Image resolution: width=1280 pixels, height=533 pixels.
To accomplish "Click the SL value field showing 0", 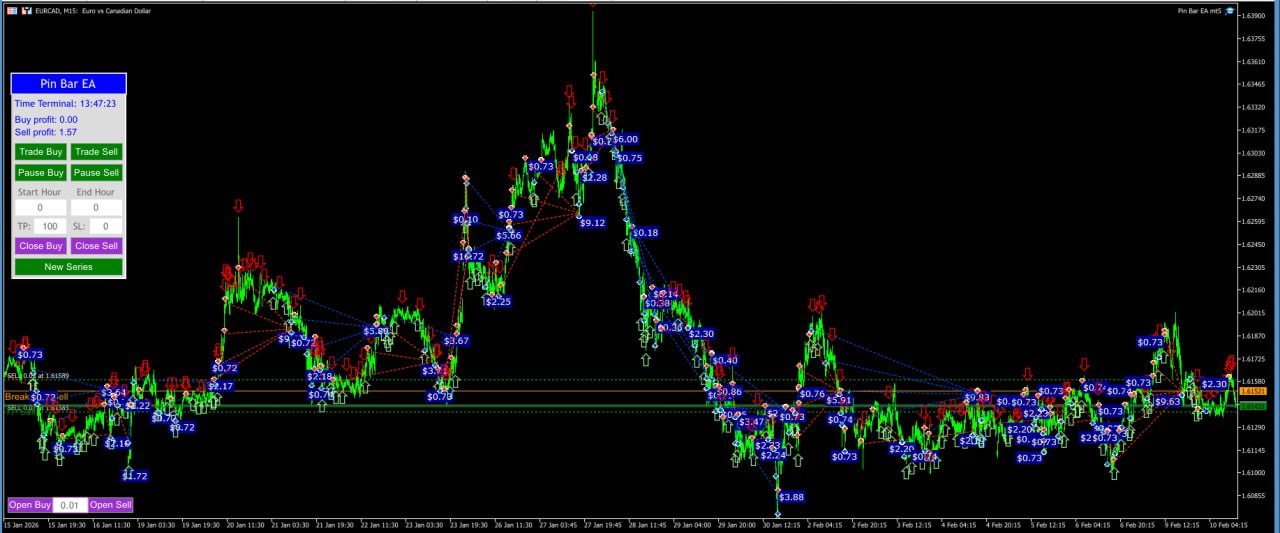I will 106,227.
